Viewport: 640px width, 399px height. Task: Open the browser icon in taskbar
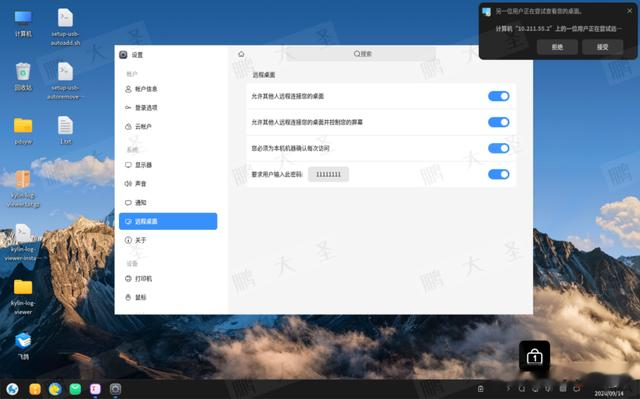pos(55,389)
